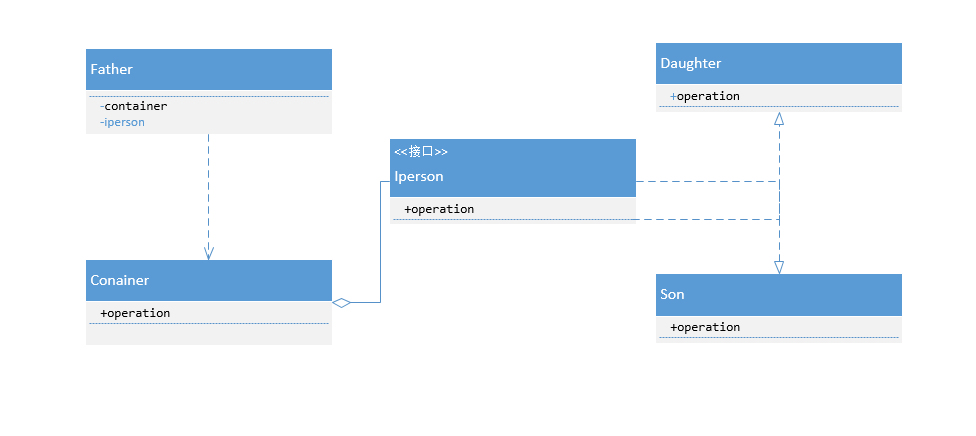Click +operation in the Conainer class
The width and height of the screenshot is (976, 436).
(136, 313)
